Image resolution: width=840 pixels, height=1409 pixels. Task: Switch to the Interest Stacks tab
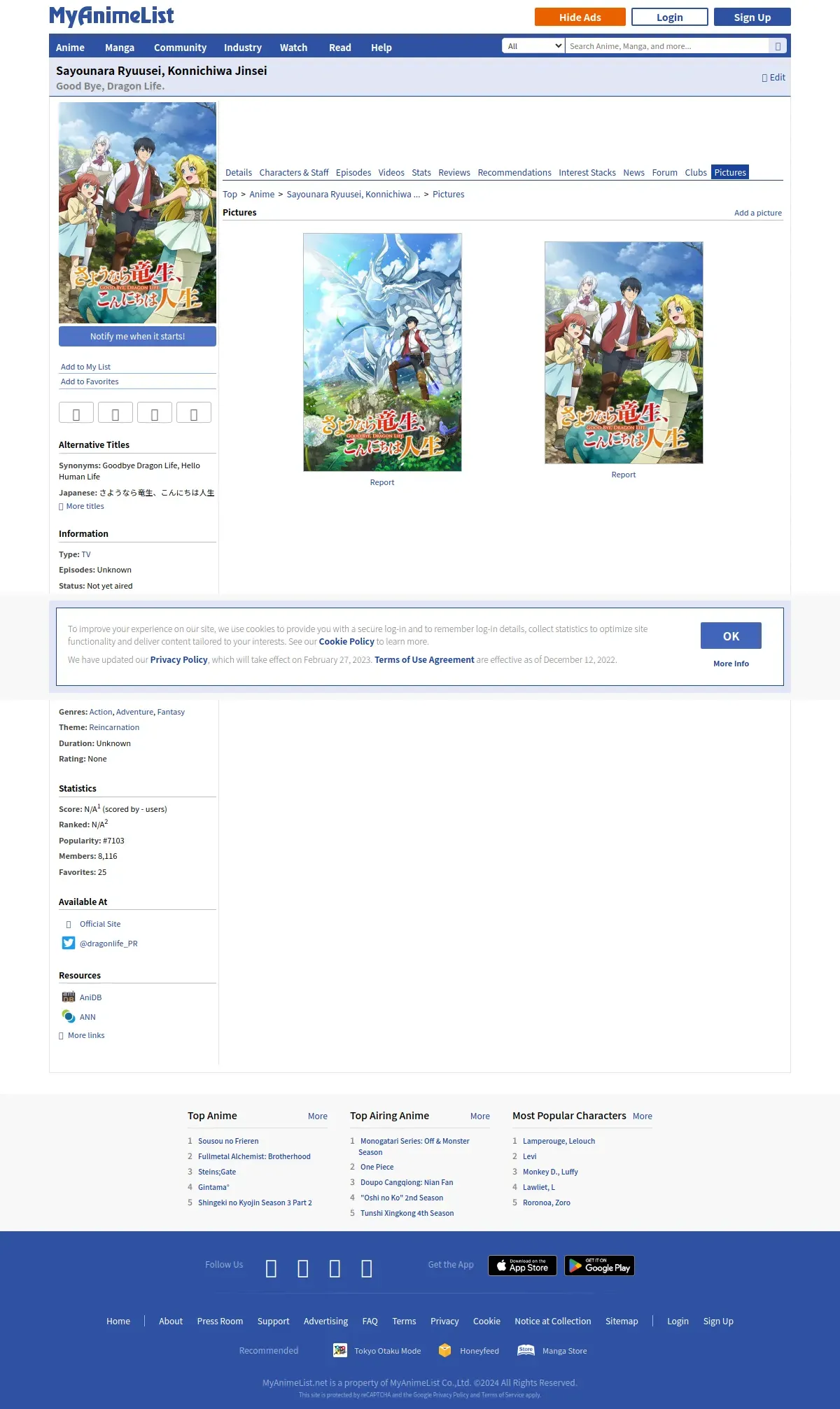pyautogui.click(x=587, y=172)
